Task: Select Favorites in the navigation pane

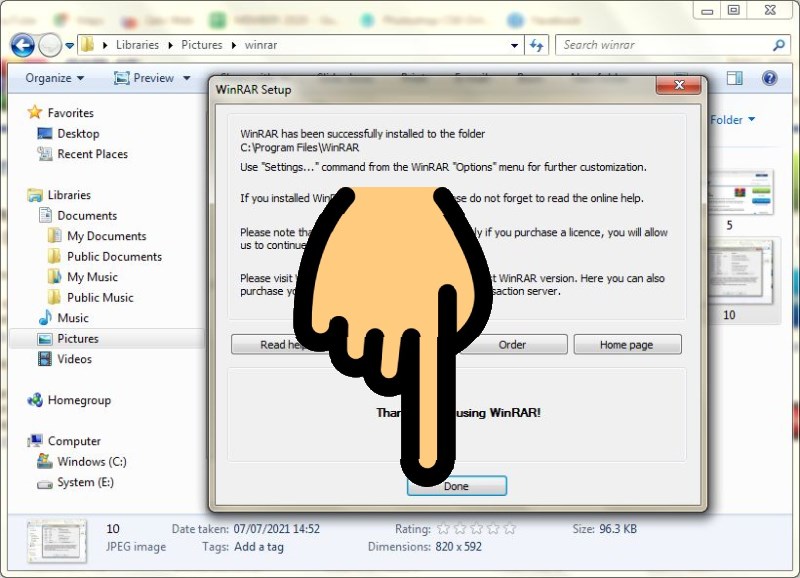Action: coord(70,113)
